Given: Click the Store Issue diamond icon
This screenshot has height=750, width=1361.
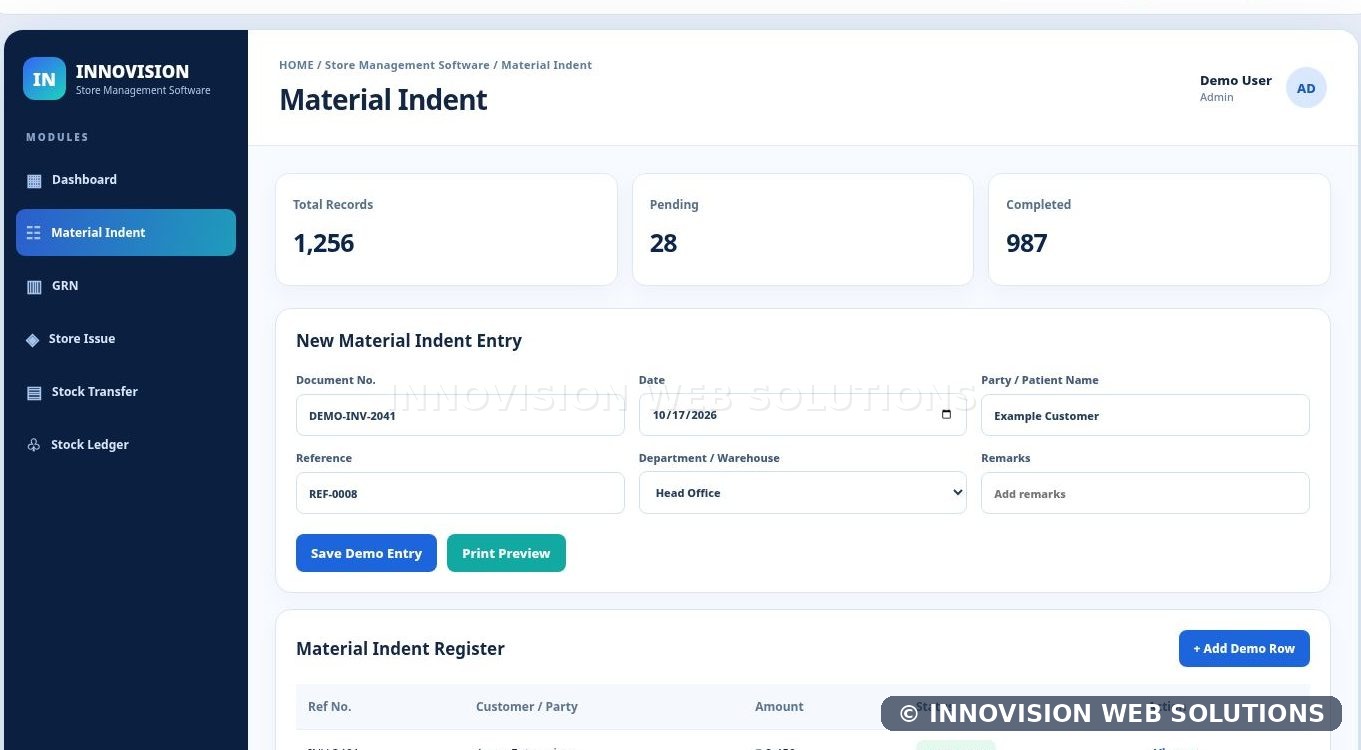Looking at the screenshot, I should click(x=33, y=340).
